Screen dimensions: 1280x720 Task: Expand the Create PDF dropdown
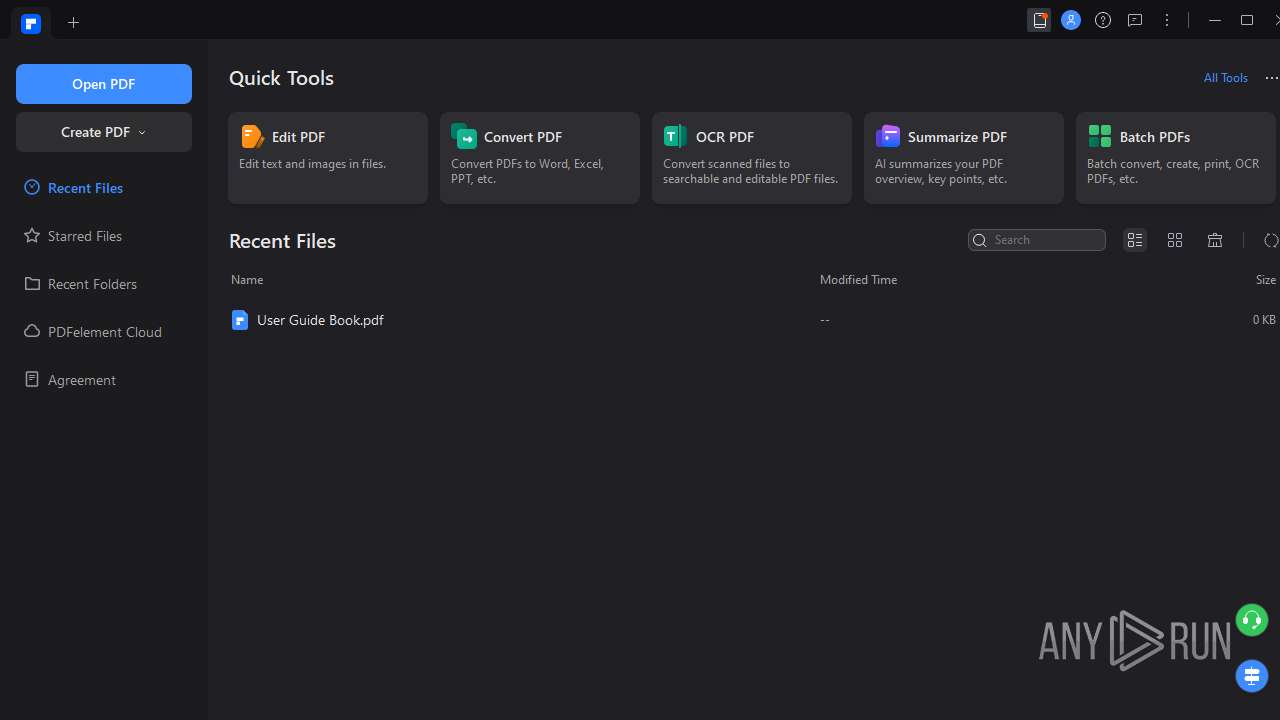click(x=104, y=132)
